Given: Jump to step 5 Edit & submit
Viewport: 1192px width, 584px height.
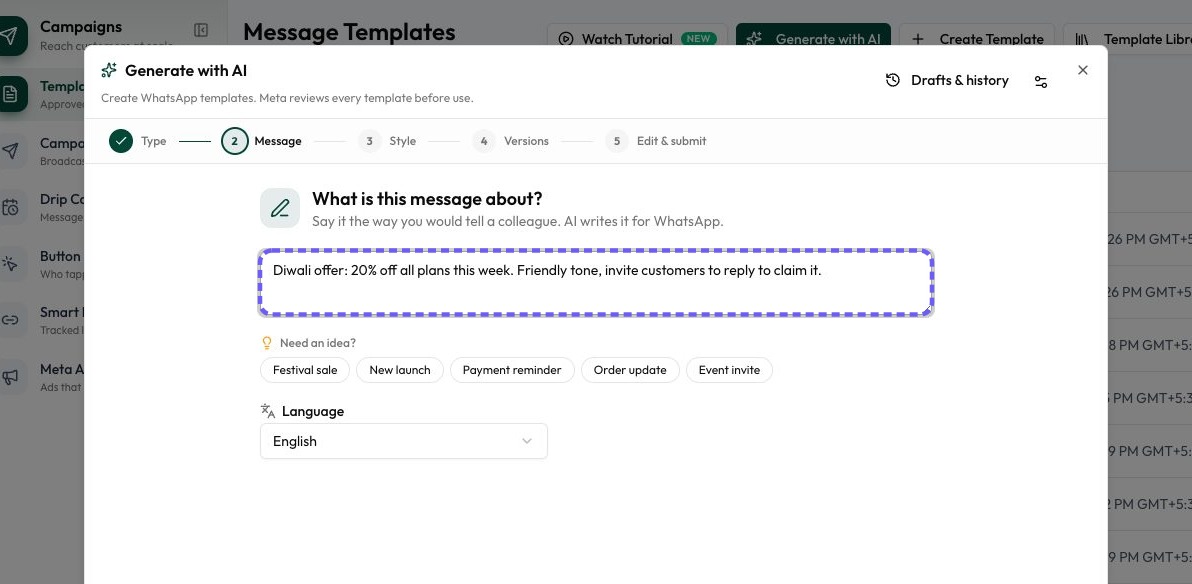Looking at the screenshot, I should point(655,141).
